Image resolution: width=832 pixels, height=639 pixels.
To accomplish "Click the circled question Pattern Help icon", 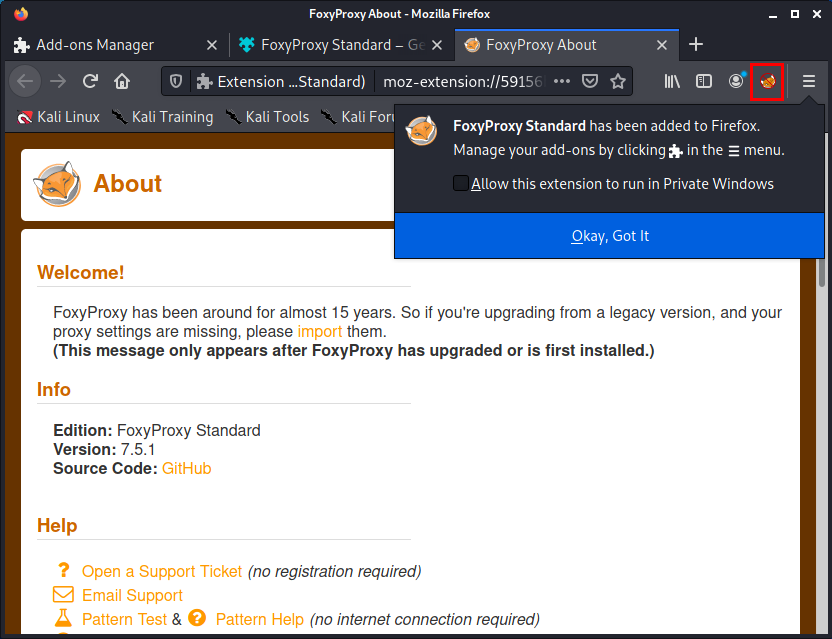I will [x=197, y=618].
